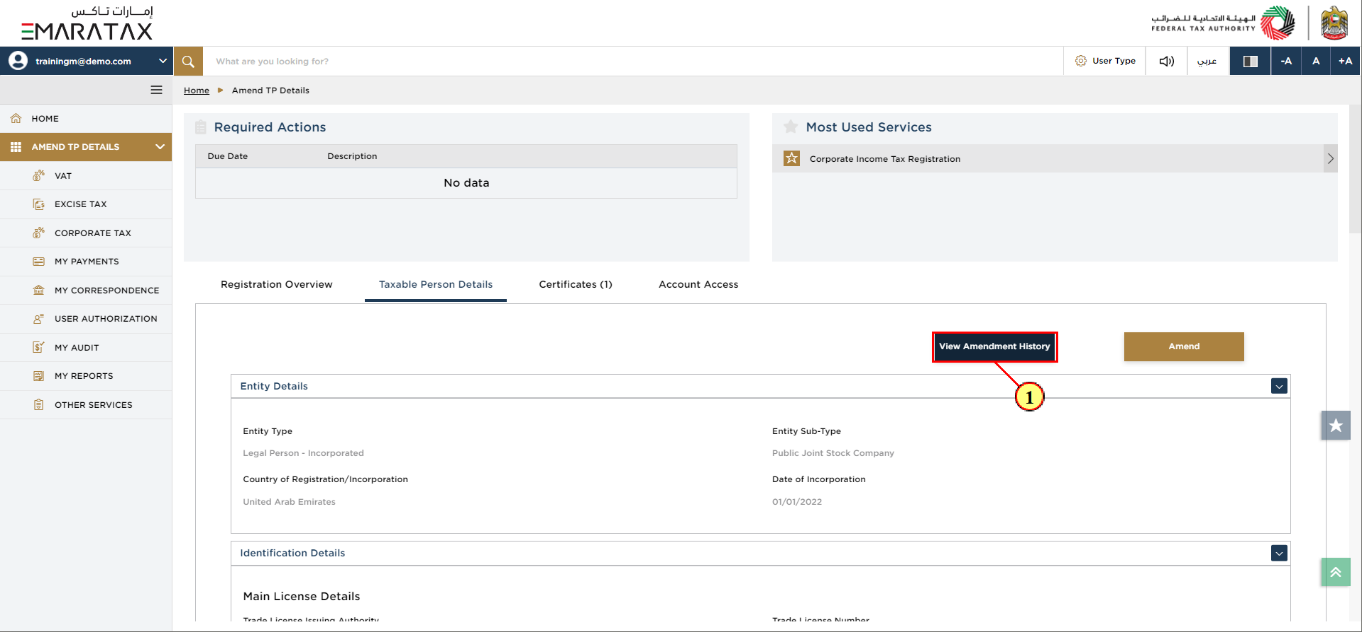Click the My Reports icon
This screenshot has height=632, width=1362.
coord(39,376)
